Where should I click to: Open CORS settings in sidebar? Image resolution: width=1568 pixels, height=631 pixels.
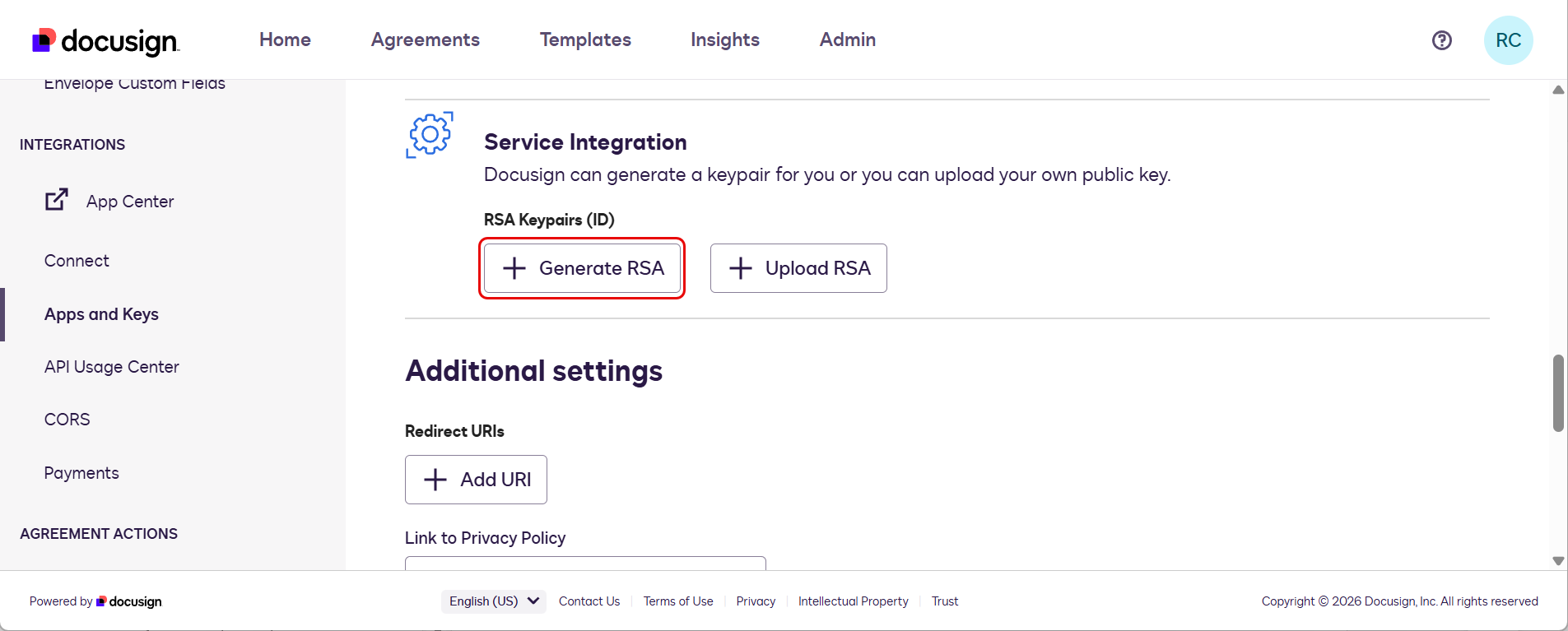click(x=67, y=420)
